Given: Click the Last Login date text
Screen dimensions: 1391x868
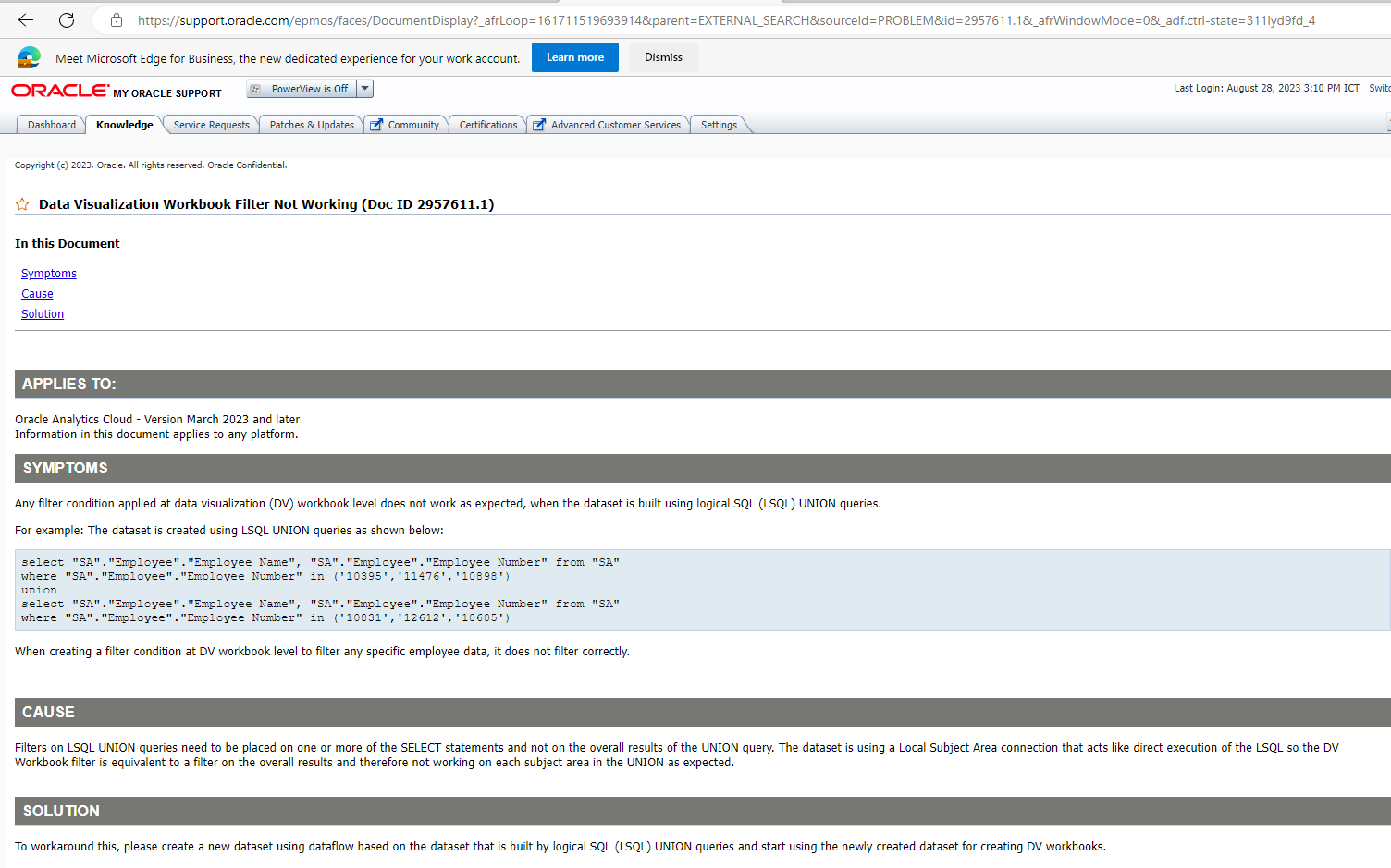Looking at the screenshot, I should click(1266, 88).
